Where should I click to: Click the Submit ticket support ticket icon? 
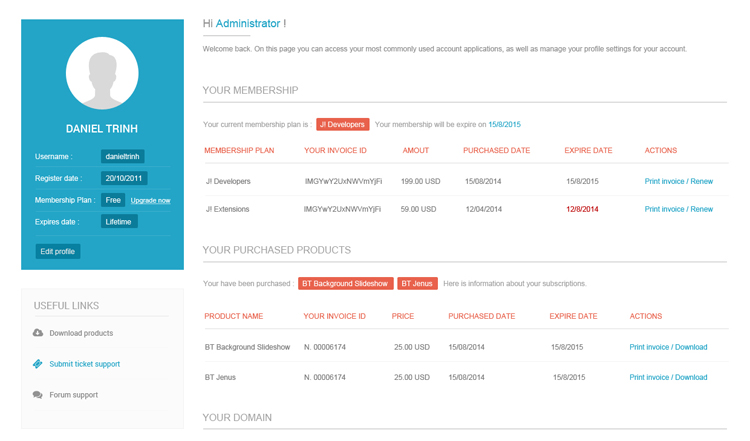(38, 364)
